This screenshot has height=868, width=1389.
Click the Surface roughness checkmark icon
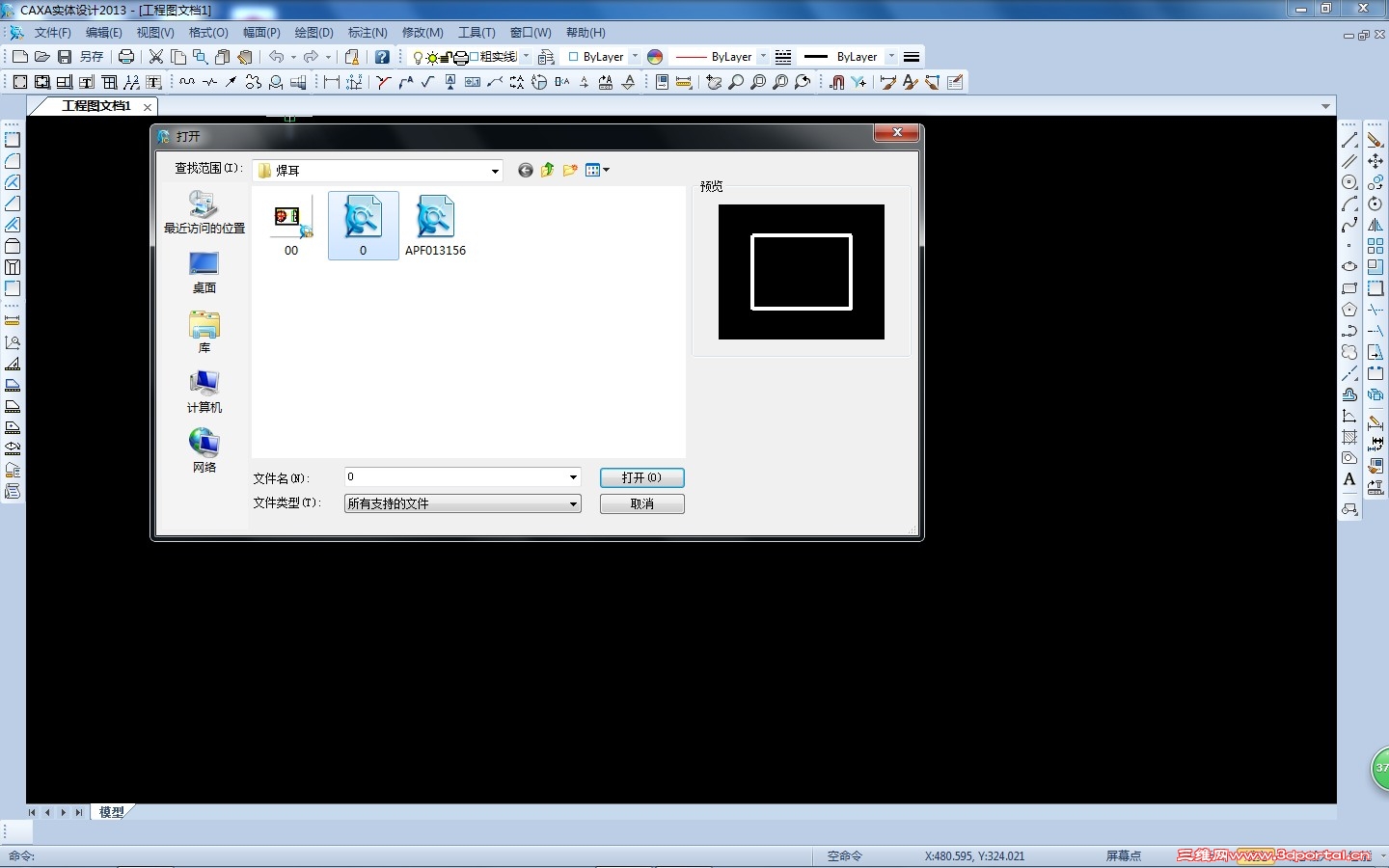428,82
